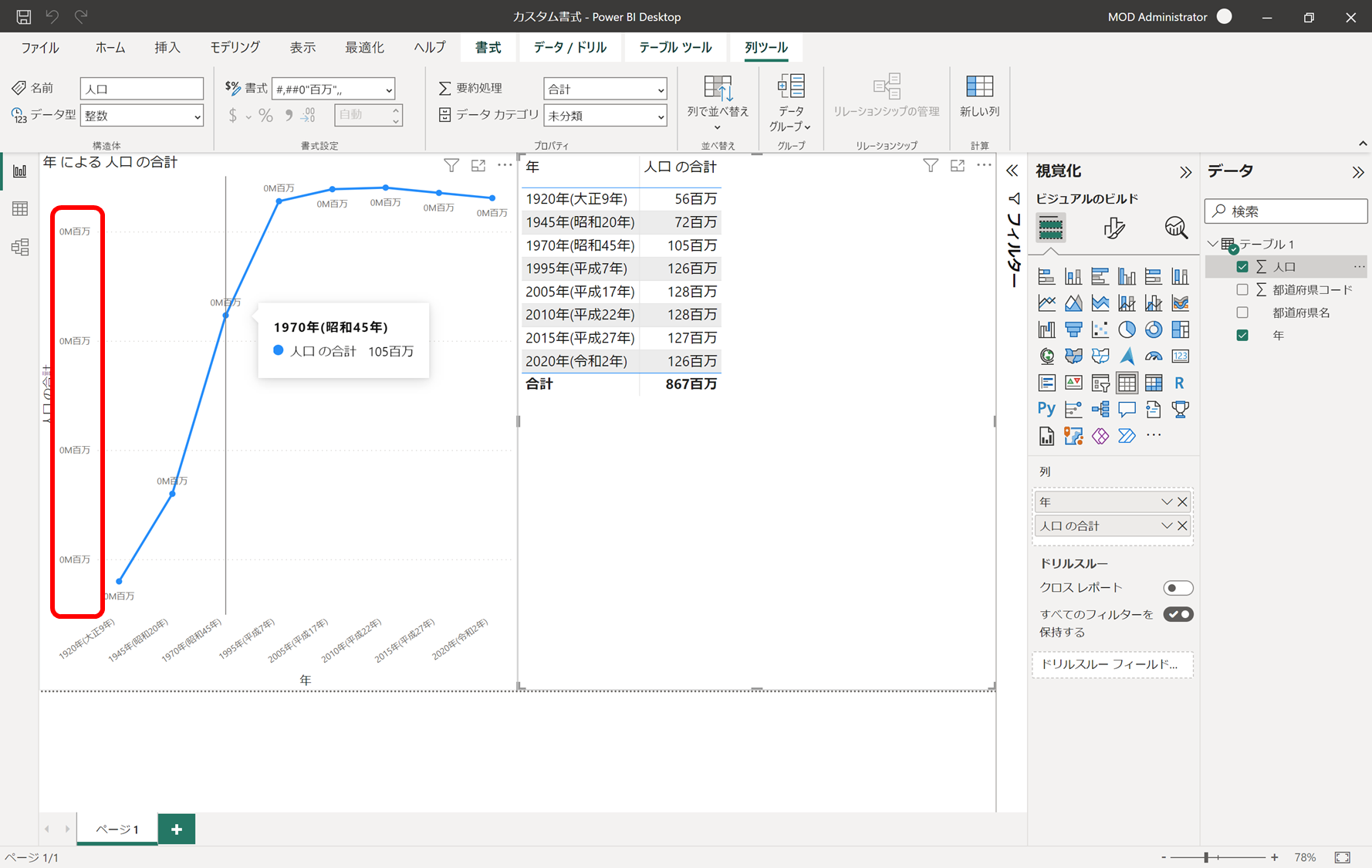Add a new page with the plus button
Viewport: 1372px width, 868px height.
177,829
